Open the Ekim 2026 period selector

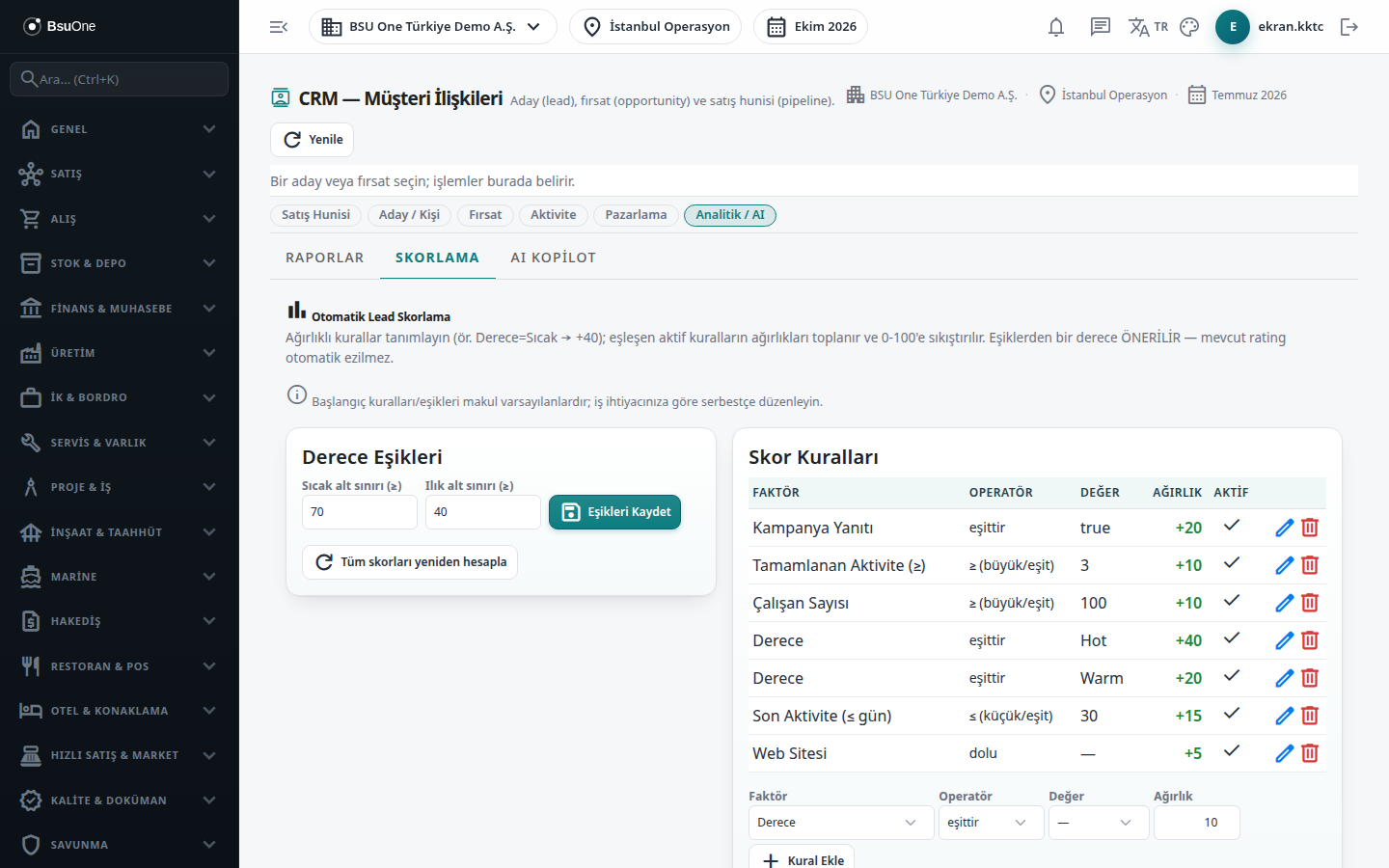point(810,27)
